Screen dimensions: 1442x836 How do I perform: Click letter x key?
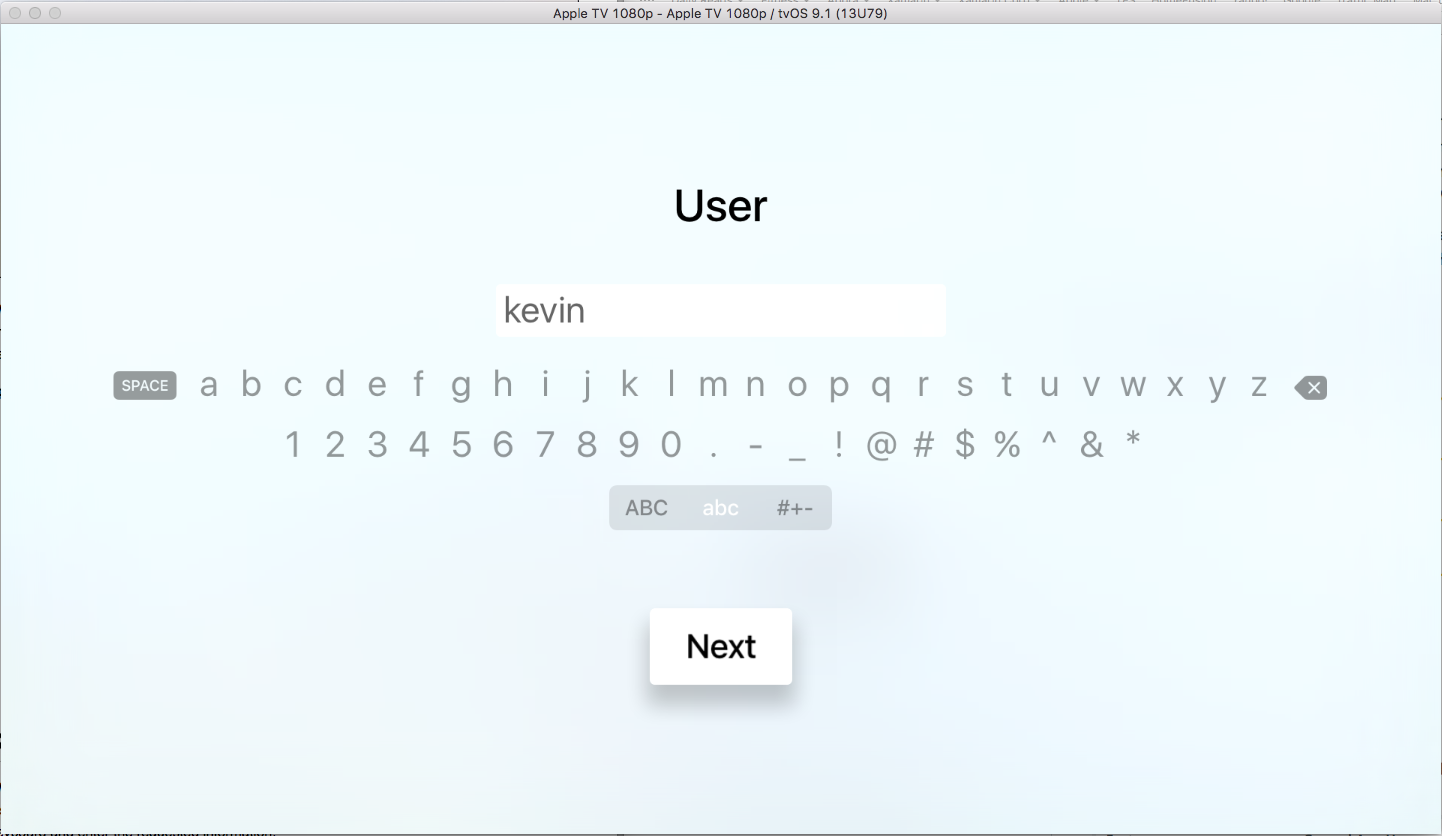(1175, 385)
